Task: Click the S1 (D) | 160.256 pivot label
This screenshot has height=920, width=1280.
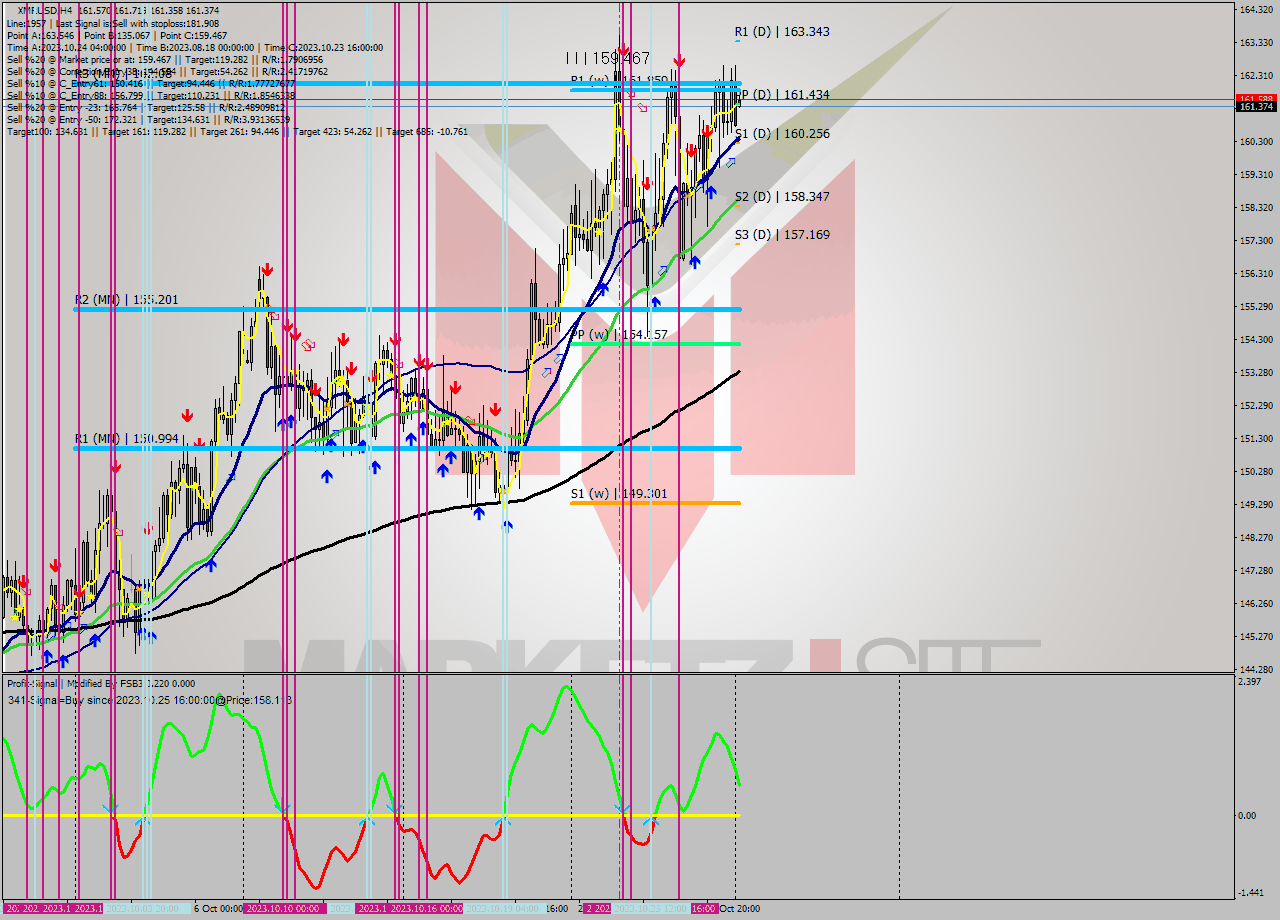Action: click(782, 134)
